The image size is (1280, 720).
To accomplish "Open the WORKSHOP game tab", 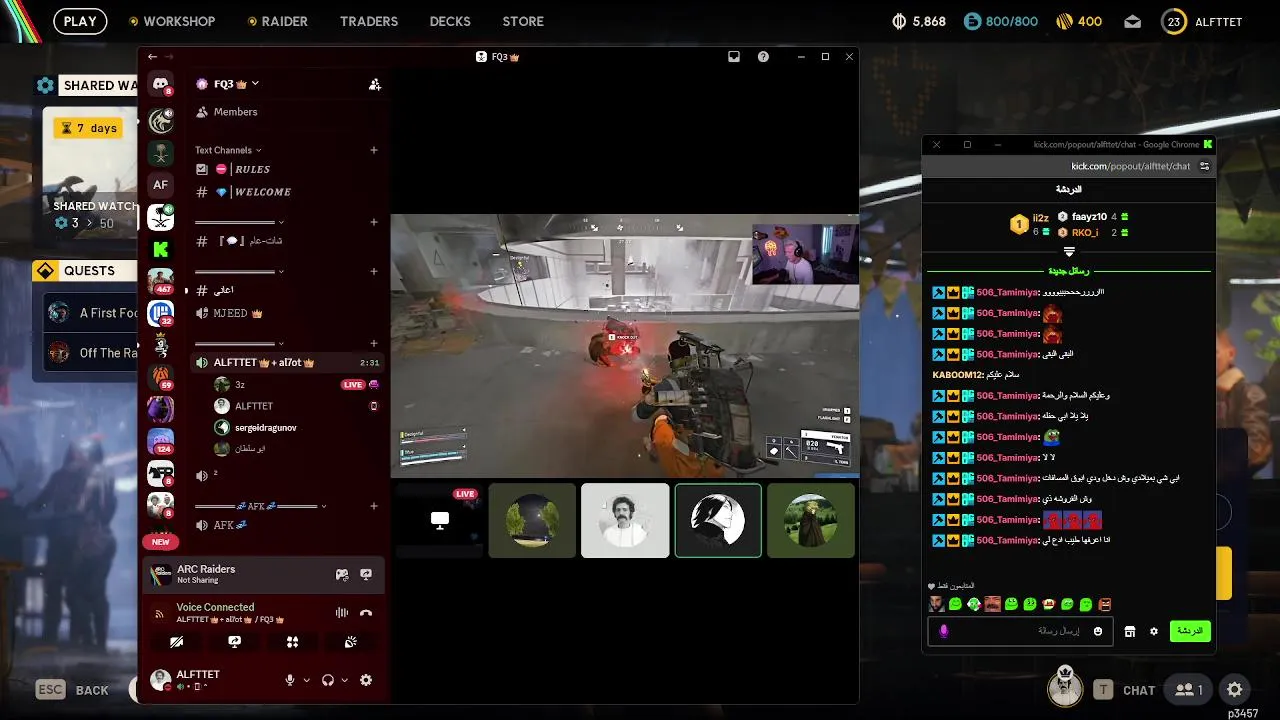I will [172, 21].
